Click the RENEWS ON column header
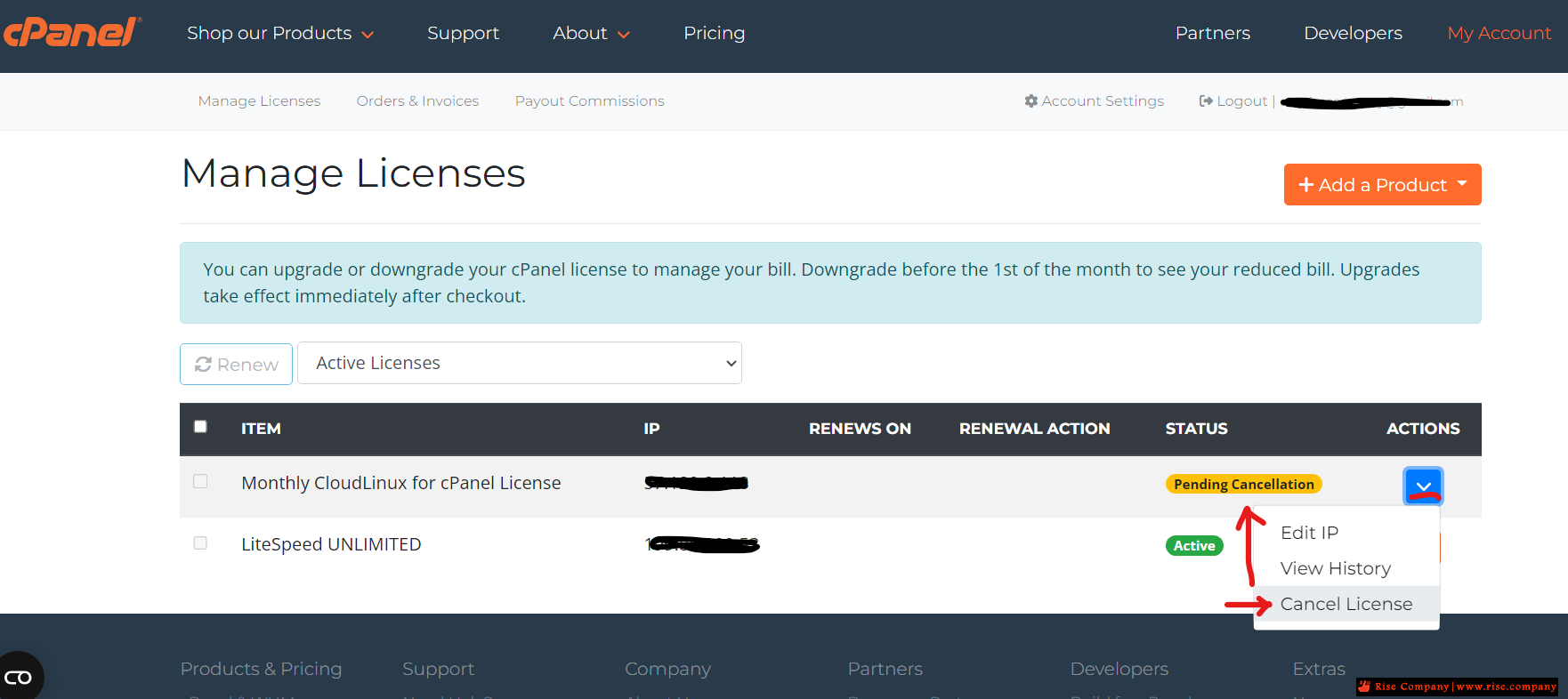The image size is (1568, 699). 860,429
